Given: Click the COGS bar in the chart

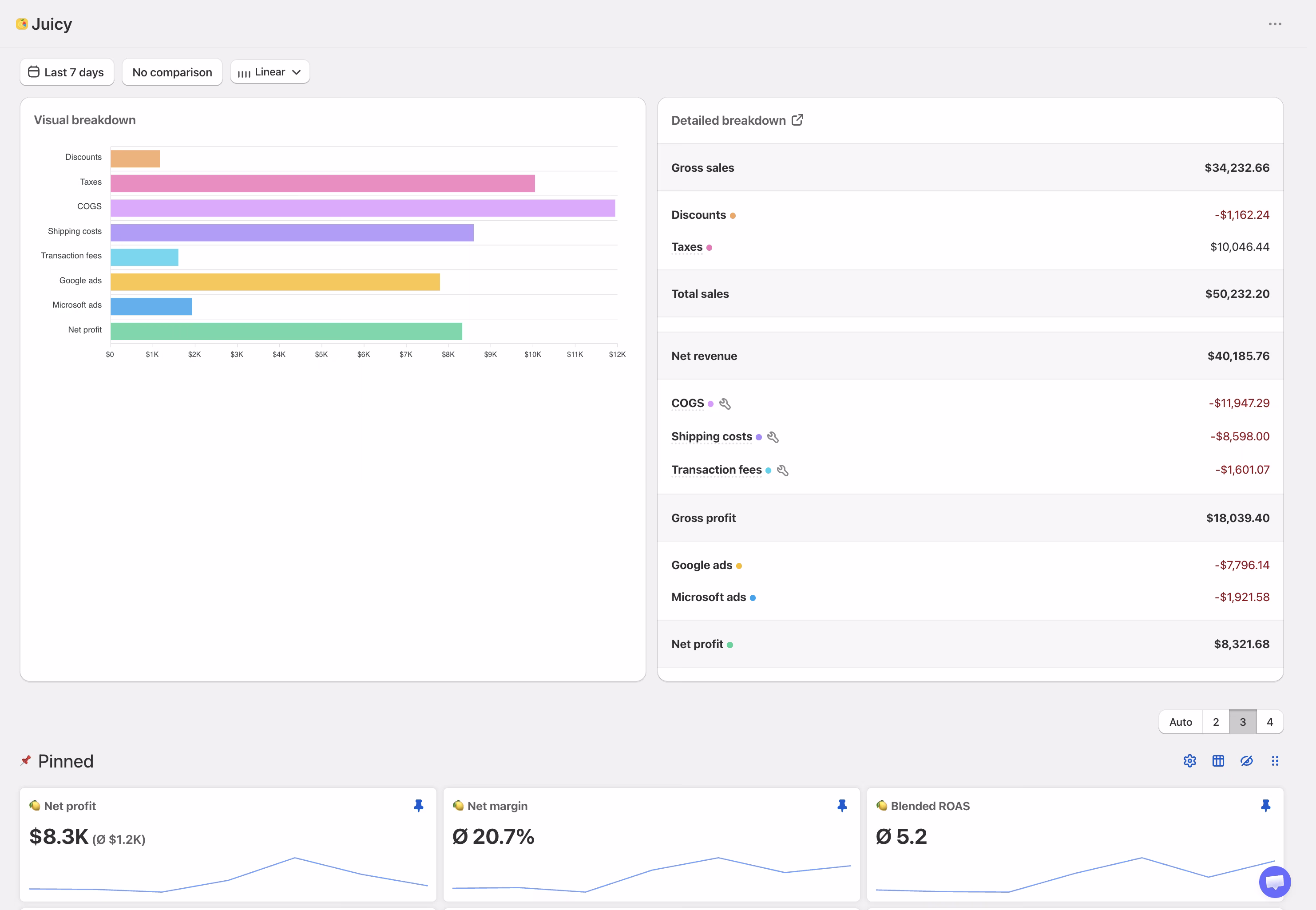Looking at the screenshot, I should click(363, 208).
